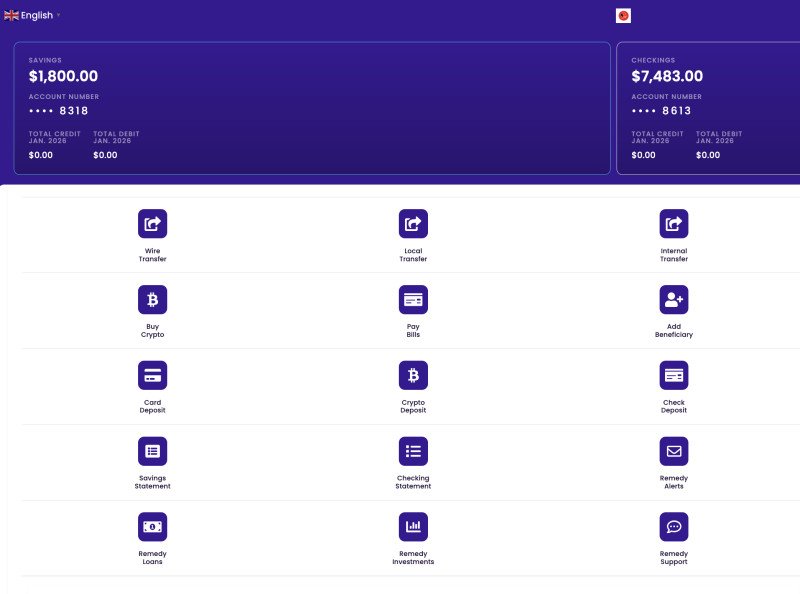Click the Remedy Support label link
Viewport: 800px width, 594px height.
coord(674,558)
